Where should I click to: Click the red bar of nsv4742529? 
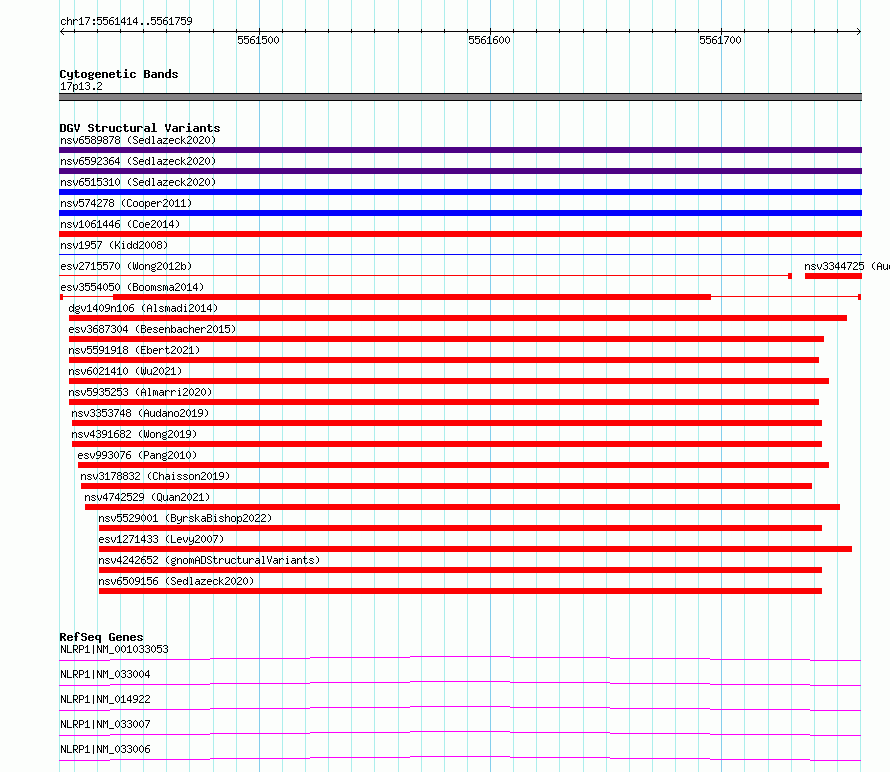click(x=462, y=507)
